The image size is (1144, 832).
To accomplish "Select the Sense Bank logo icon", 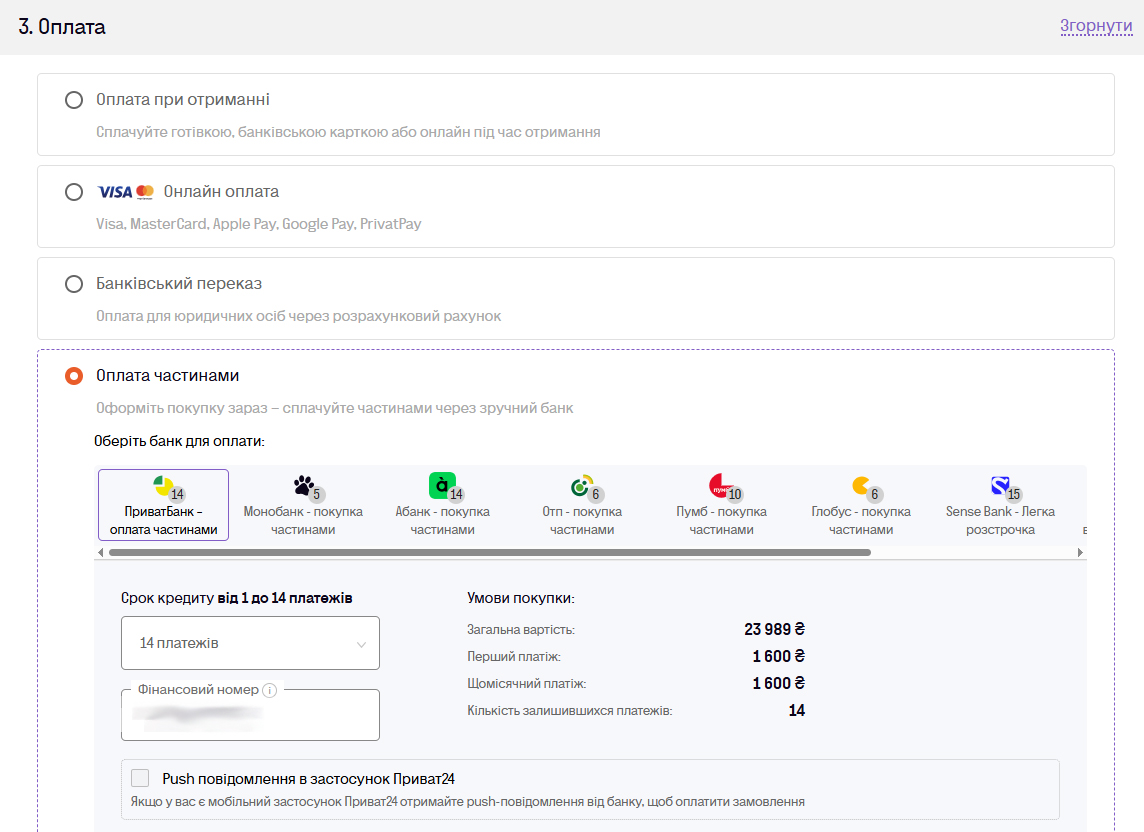I will [1000, 485].
